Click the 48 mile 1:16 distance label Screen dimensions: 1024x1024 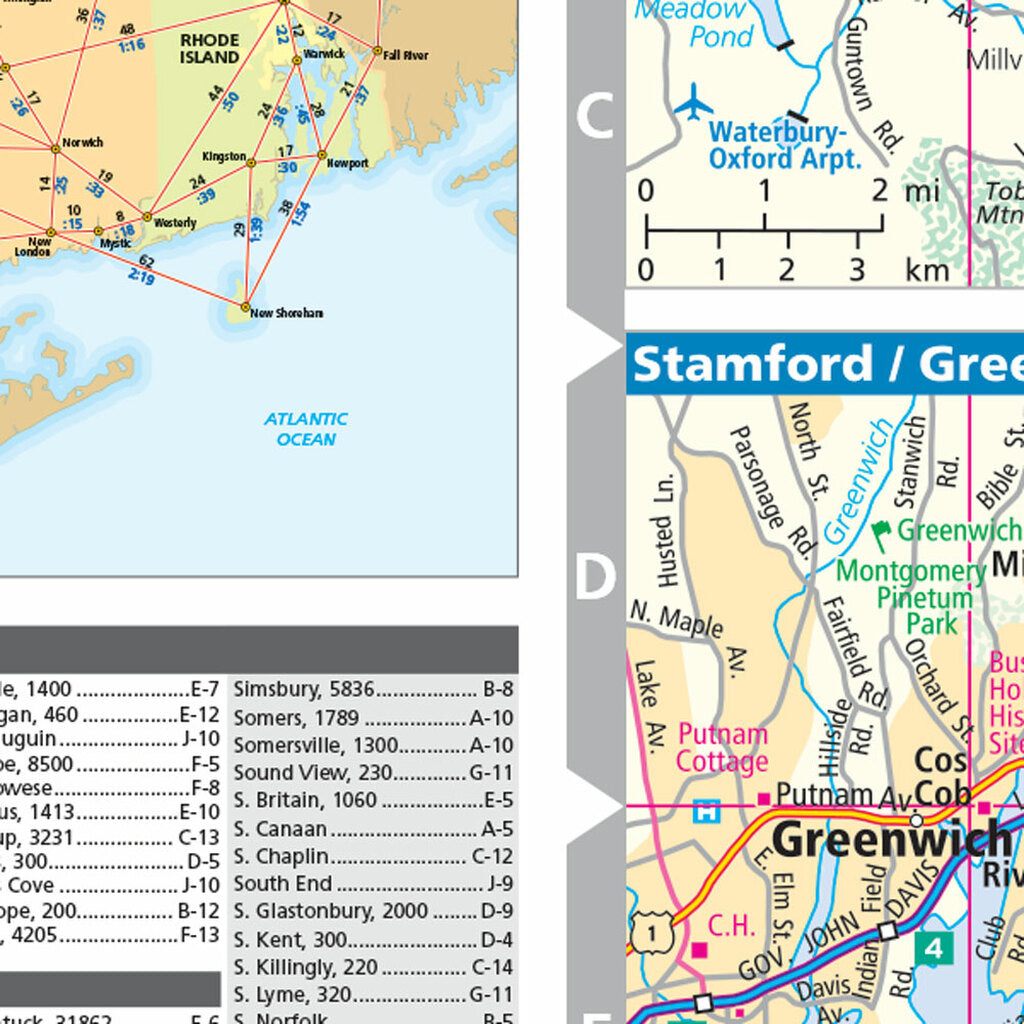129,39
